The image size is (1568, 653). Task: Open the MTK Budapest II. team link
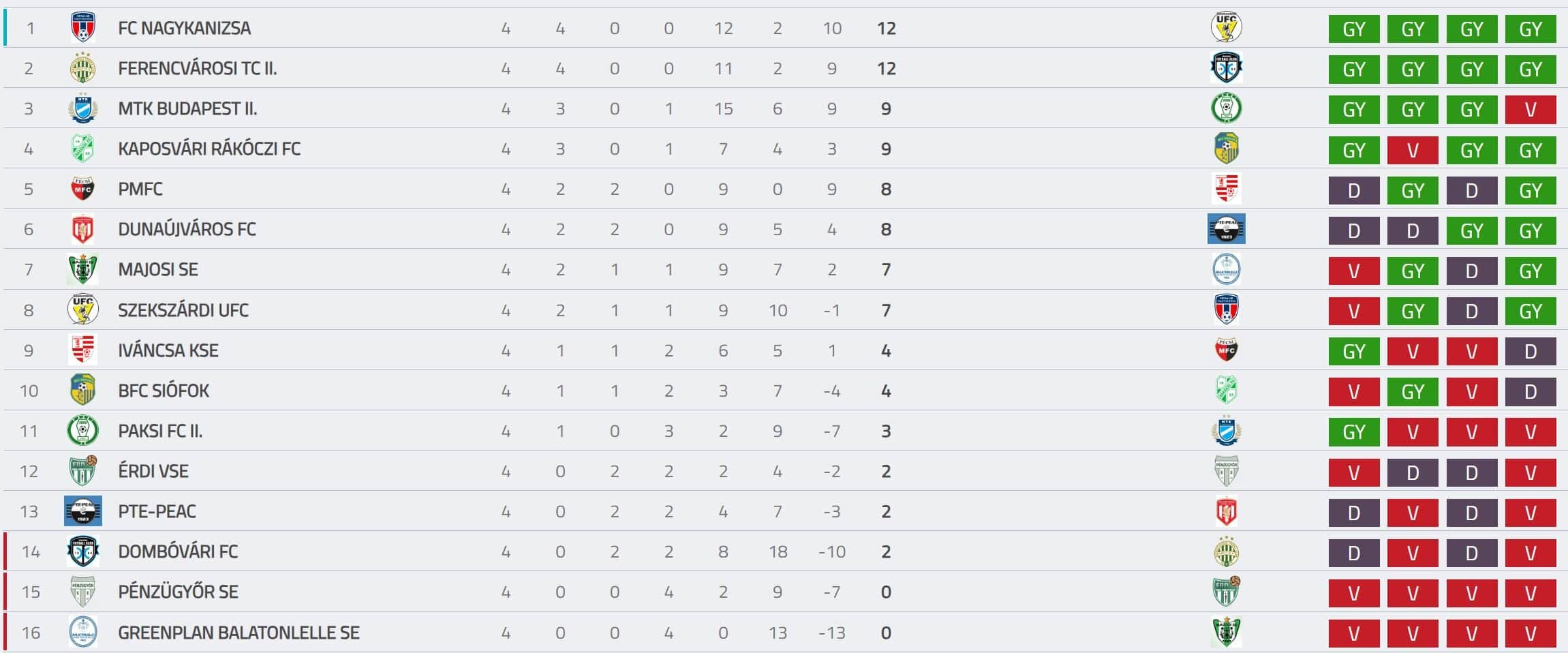tap(187, 108)
